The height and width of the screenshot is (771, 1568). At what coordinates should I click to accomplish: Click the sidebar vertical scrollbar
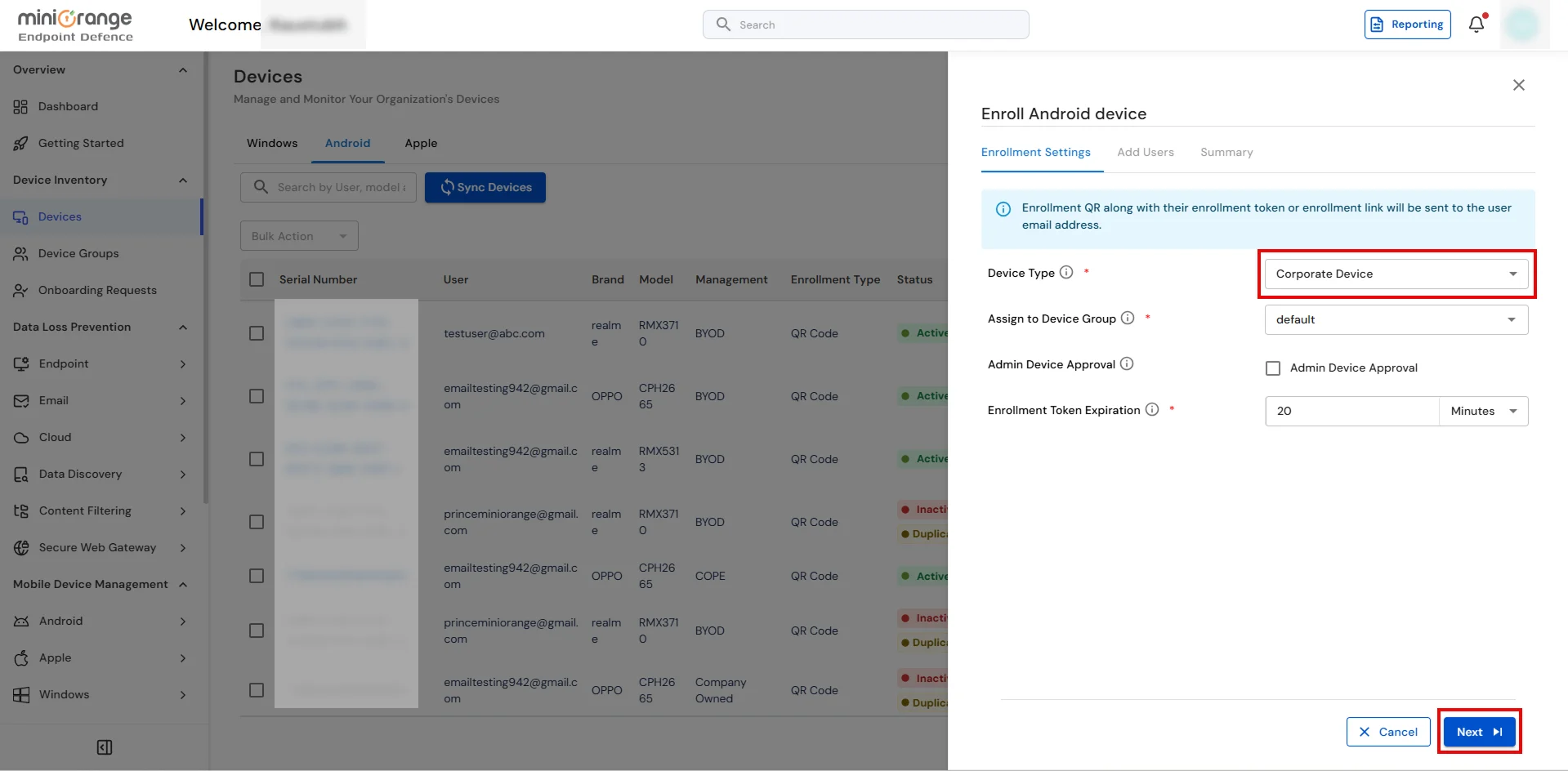click(x=206, y=278)
